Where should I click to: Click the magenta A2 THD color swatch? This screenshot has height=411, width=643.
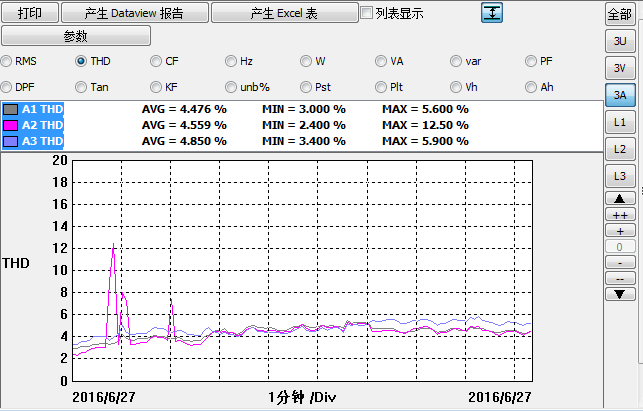(11, 126)
